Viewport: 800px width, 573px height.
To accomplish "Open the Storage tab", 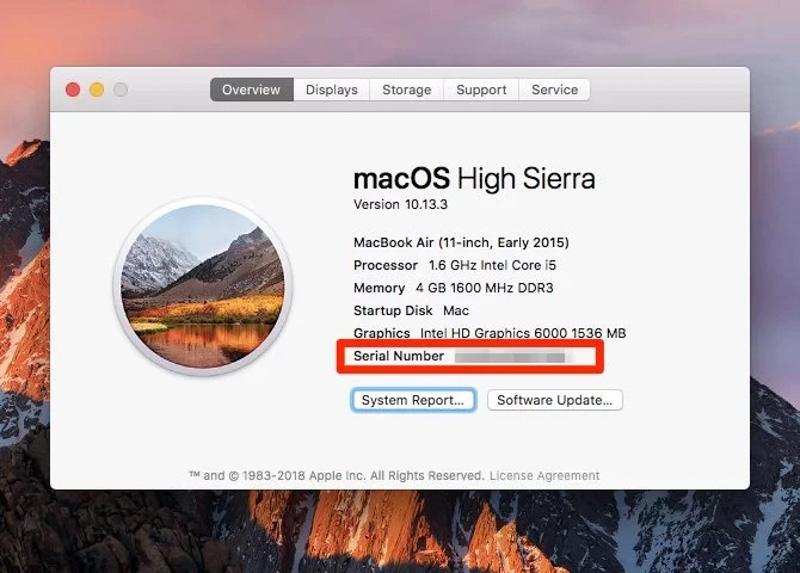I will [x=407, y=90].
